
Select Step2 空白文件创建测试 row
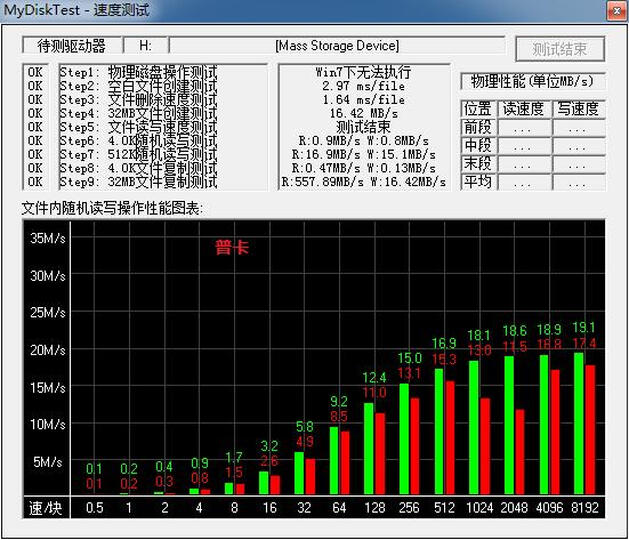pyautogui.click(x=138, y=86)
